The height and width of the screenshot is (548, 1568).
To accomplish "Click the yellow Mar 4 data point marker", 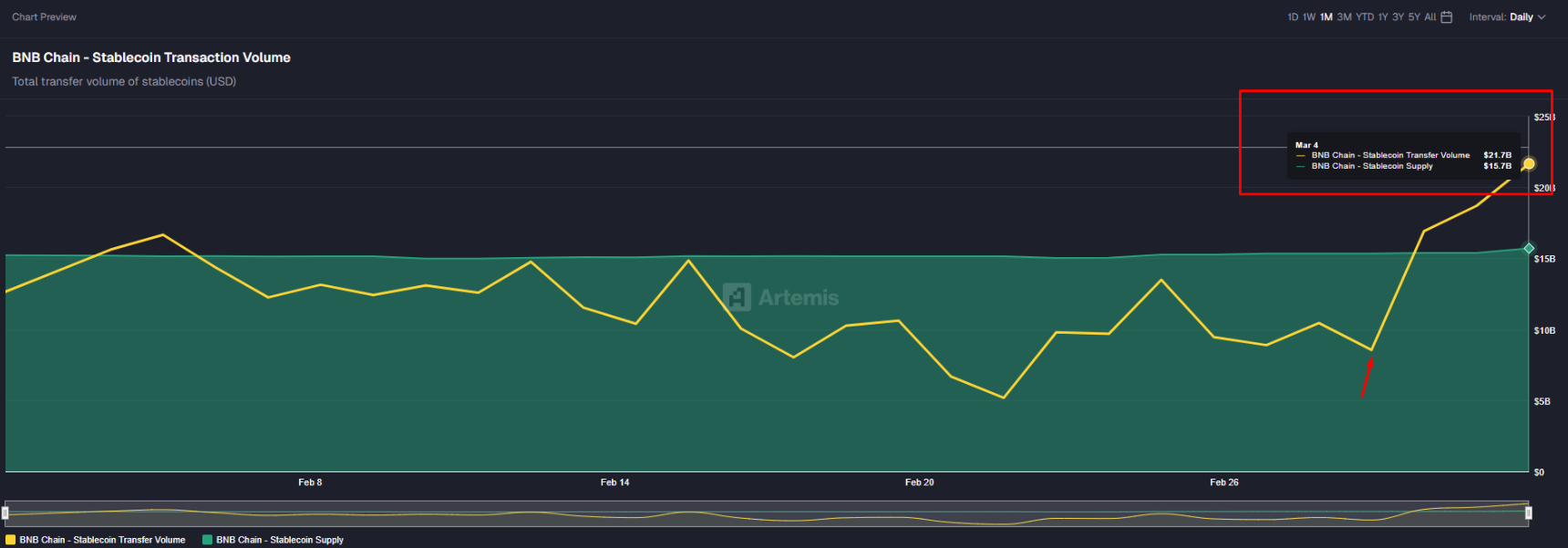I will click(1529, 164).
